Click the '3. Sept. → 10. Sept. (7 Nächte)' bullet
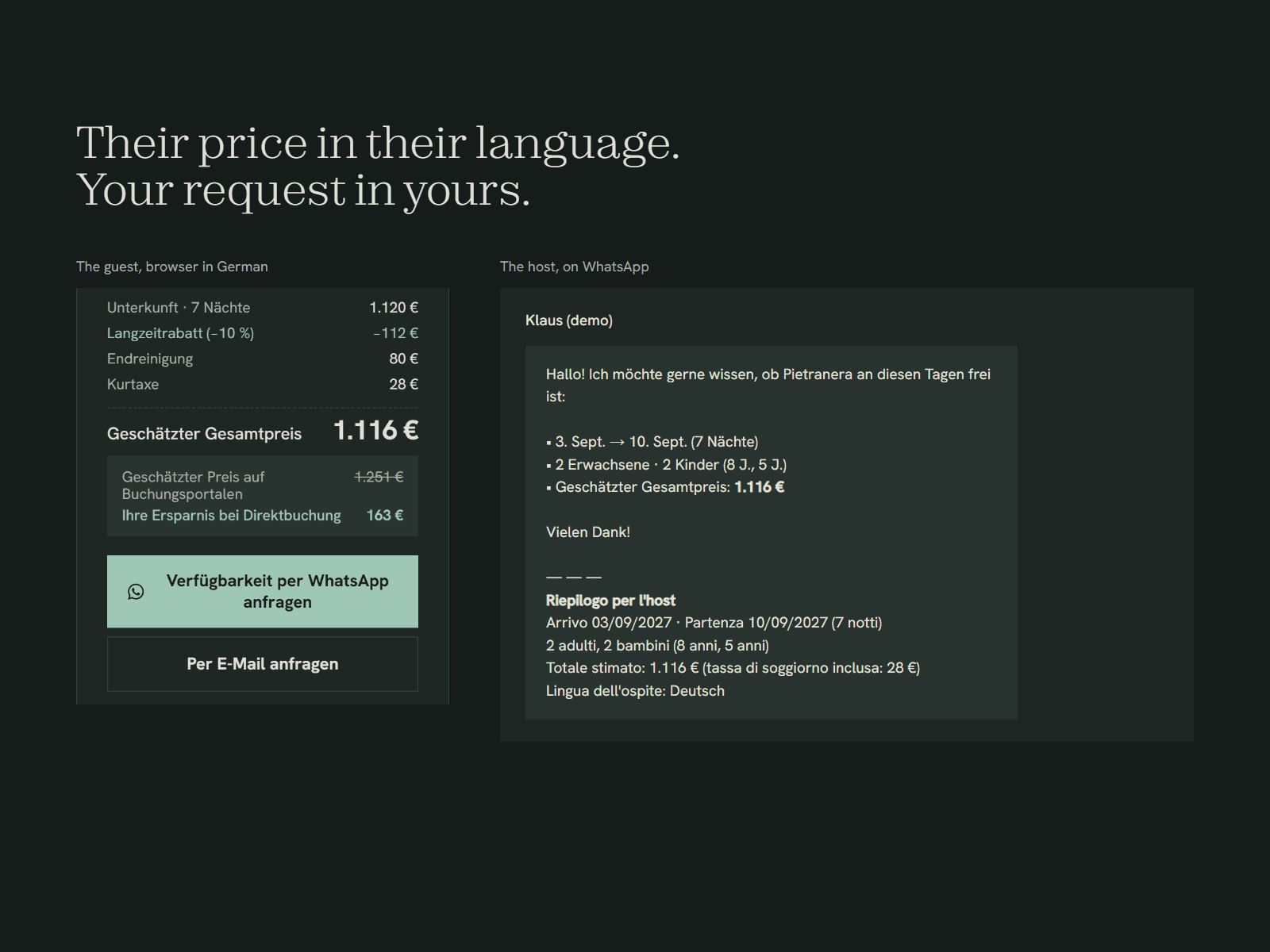Viewport: 1270px width, 952px height. point(652,442)
